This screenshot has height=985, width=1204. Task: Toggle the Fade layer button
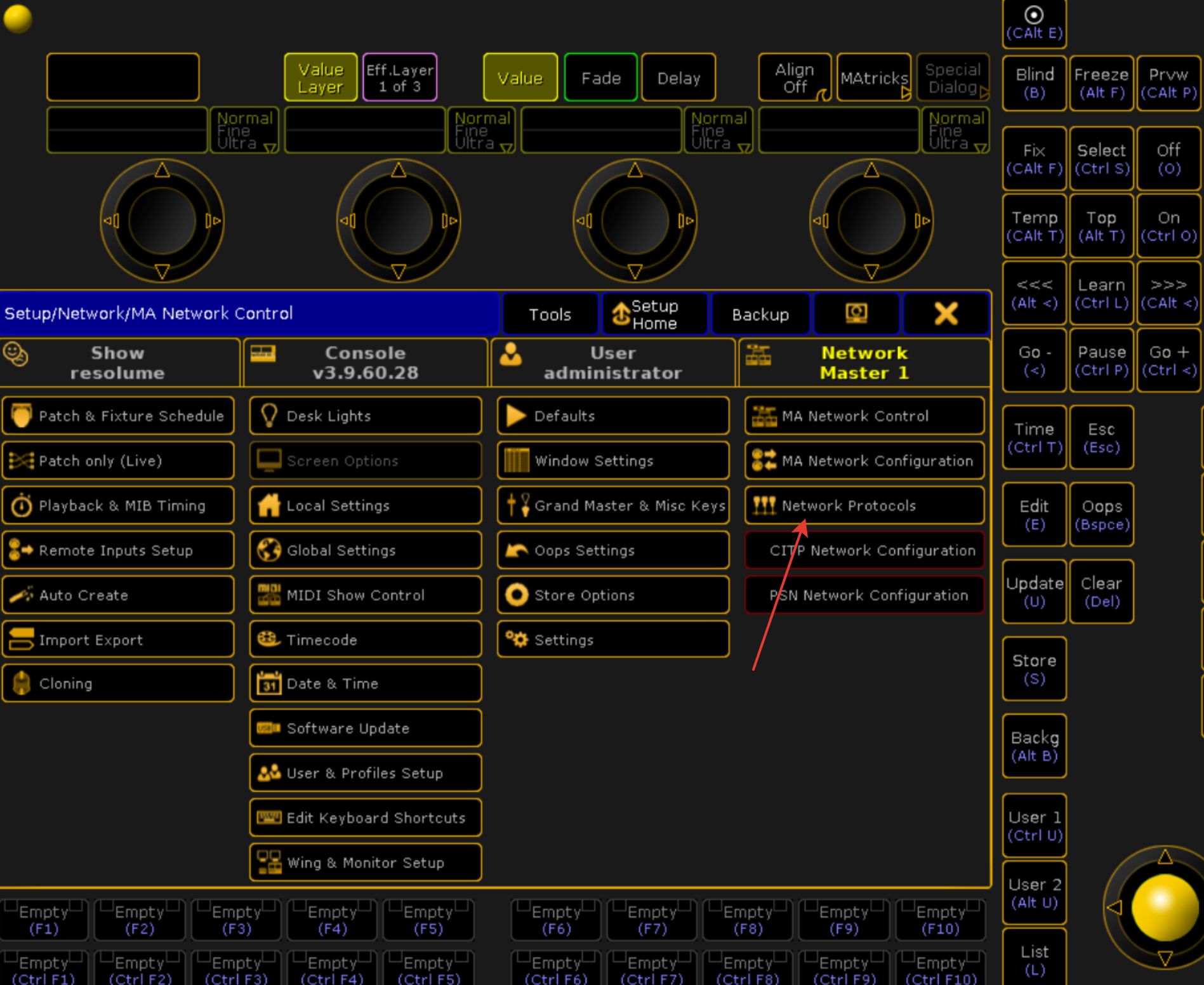(600, 77)
